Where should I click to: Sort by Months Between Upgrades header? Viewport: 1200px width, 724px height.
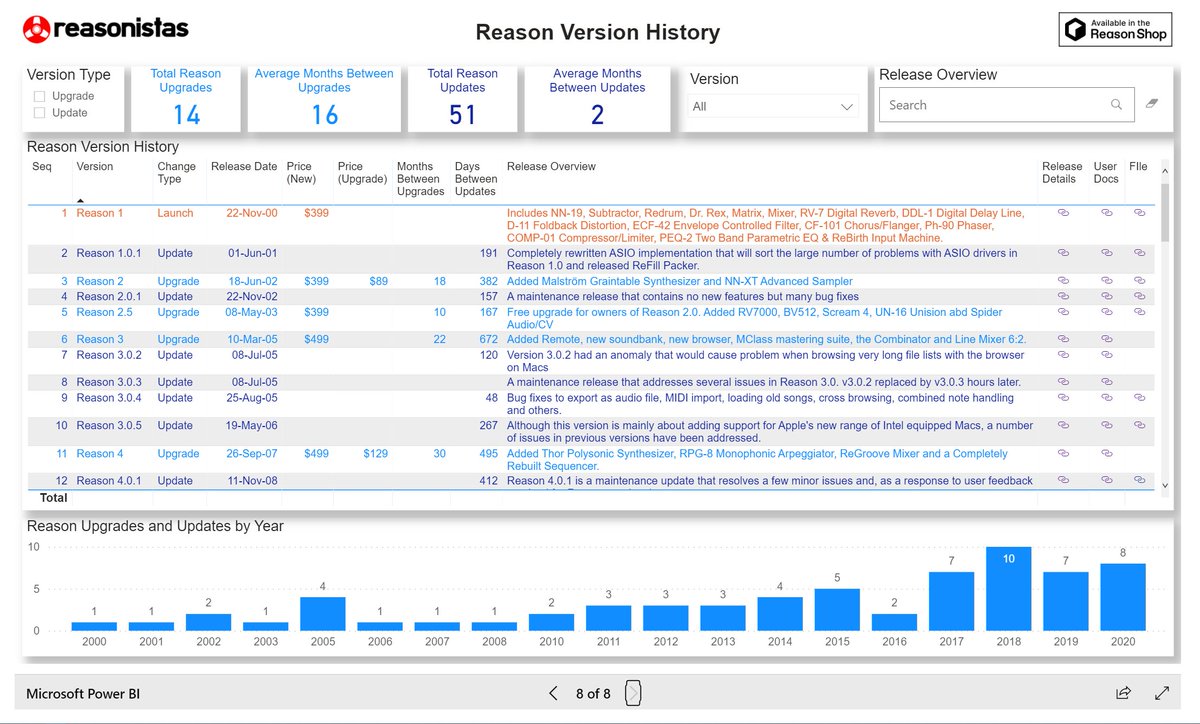click(x=421, y=179)
